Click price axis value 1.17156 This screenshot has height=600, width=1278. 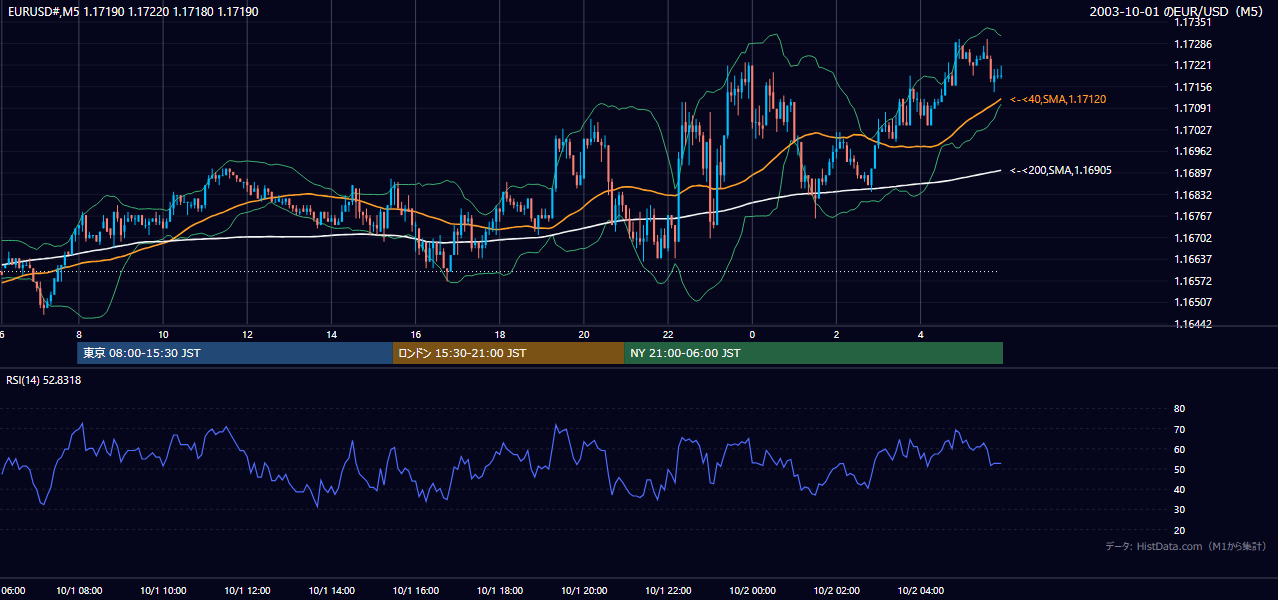point(1193,87)
